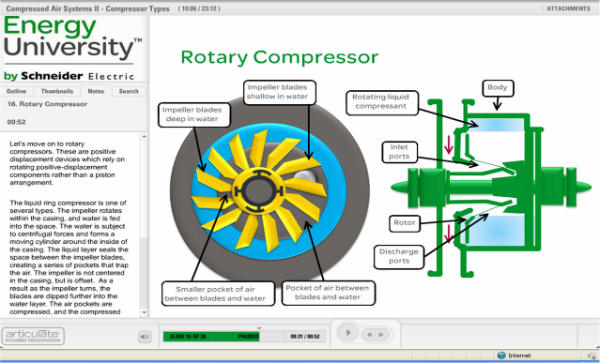This screenshot has height=363, width=600.
Task: Click the 'Body' label box
Action: [497, 88]
